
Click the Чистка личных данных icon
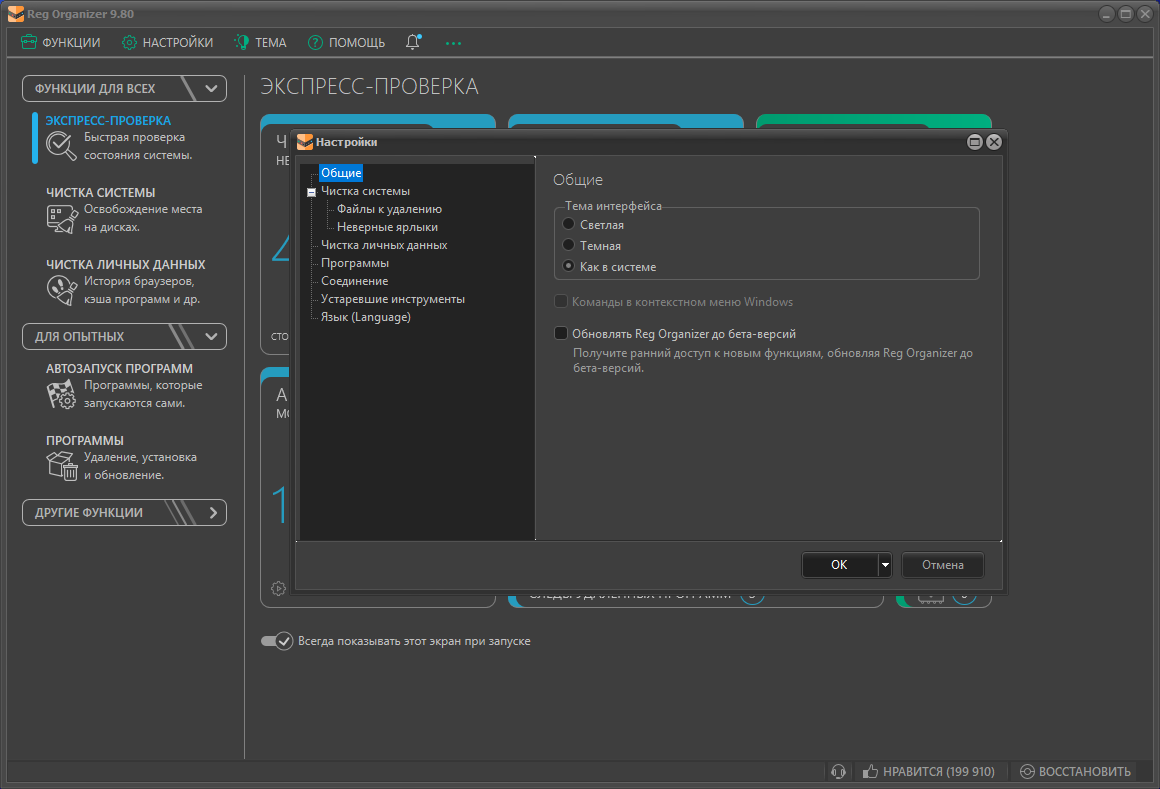coord(61,290)
